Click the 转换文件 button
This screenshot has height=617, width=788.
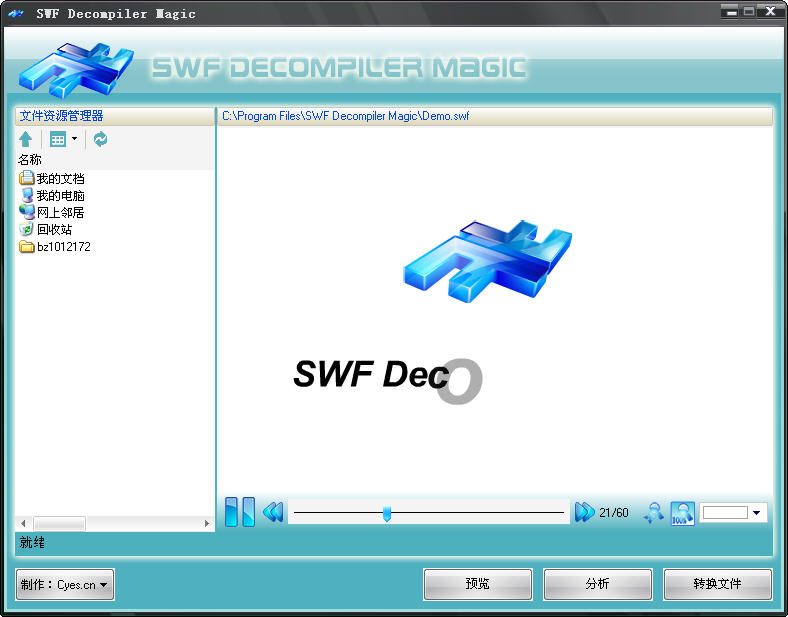point(718,584)
